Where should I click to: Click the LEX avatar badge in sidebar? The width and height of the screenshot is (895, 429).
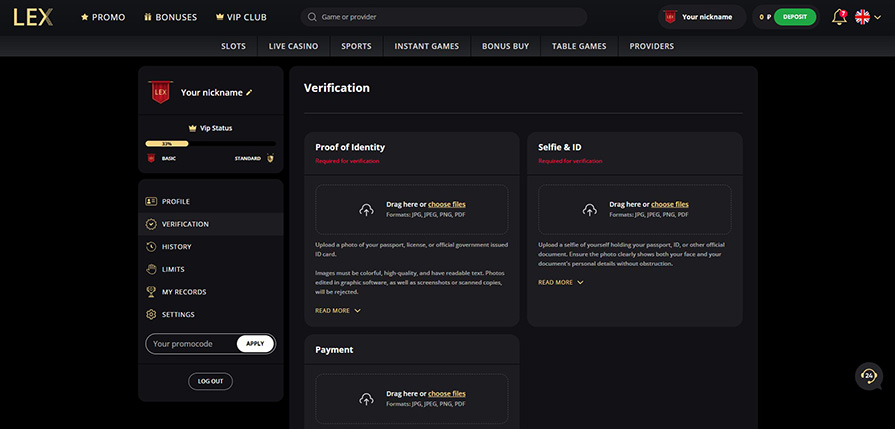tap(160, 92)
